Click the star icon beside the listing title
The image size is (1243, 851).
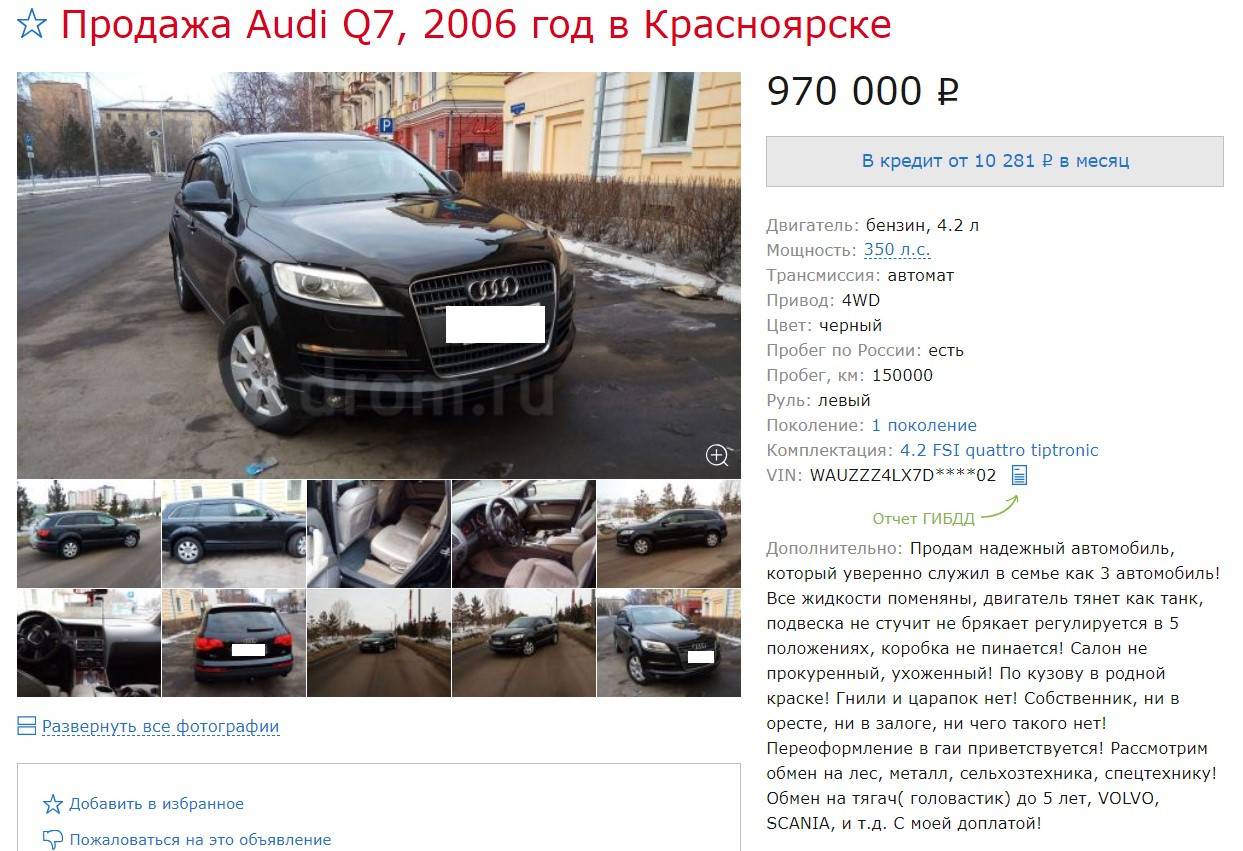[x=33, y=24]
